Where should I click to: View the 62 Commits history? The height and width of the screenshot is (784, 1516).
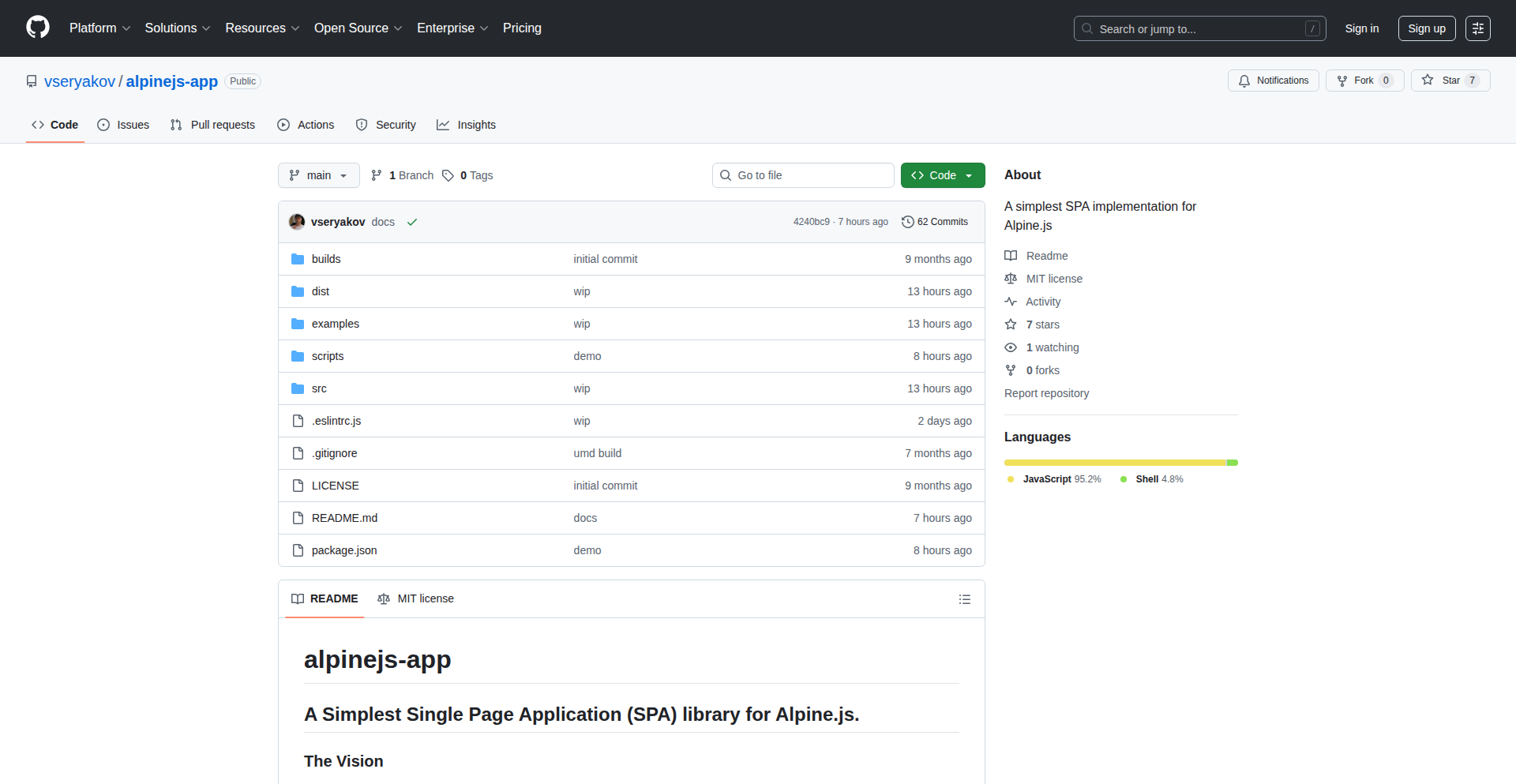935,222
